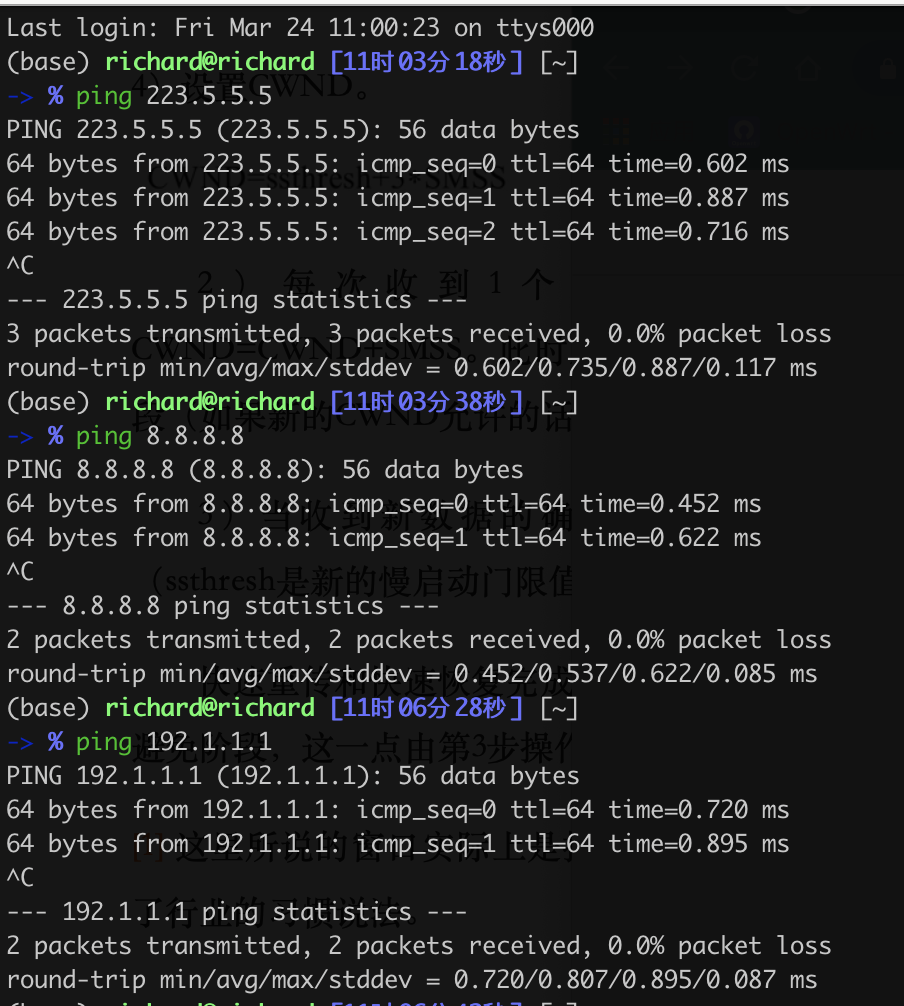Click the faint browser home icon

click(x=808, y=68)
